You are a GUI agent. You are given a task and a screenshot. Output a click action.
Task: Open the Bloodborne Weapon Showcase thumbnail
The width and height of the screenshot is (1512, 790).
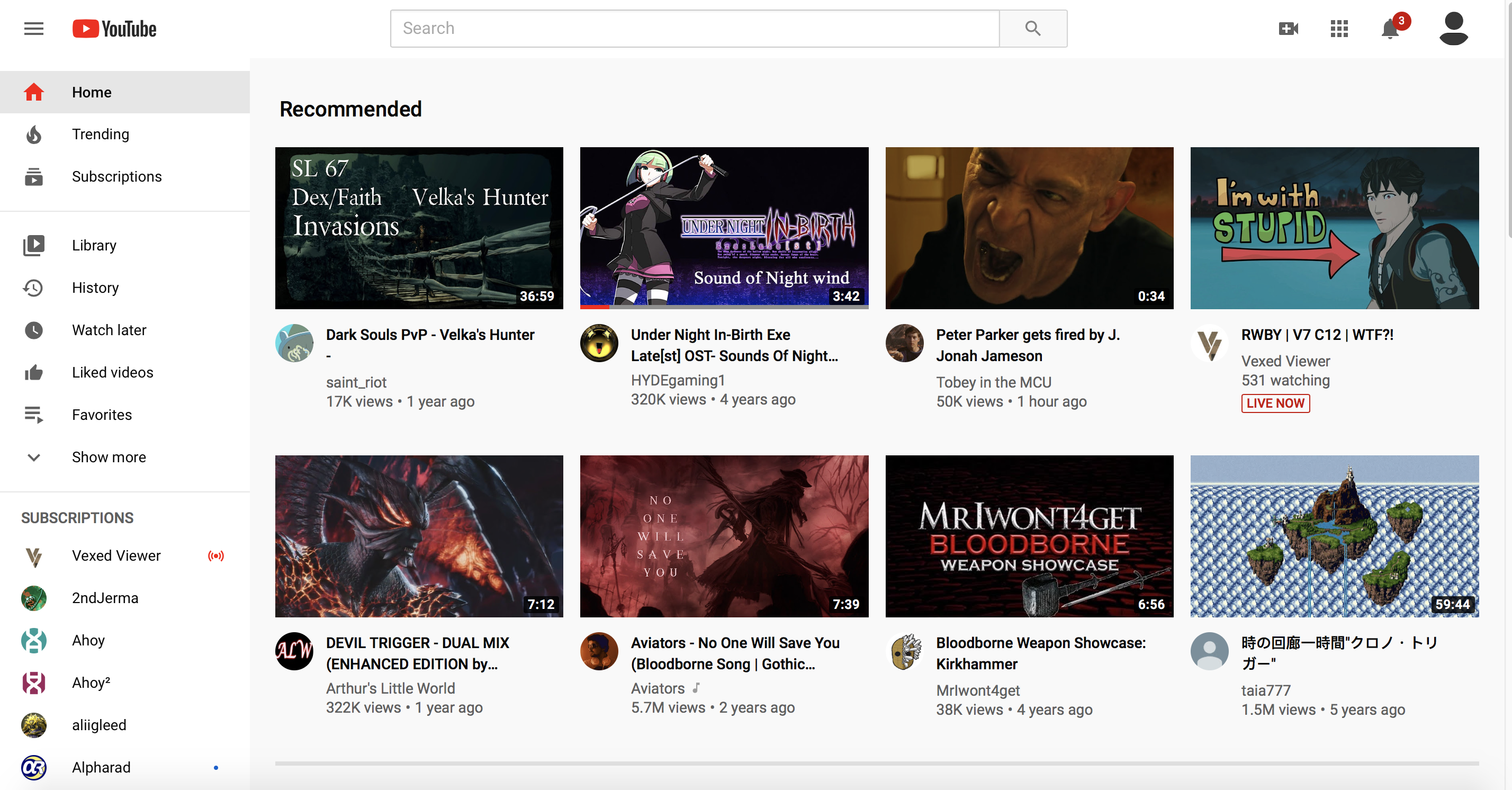coord(1029,536)
